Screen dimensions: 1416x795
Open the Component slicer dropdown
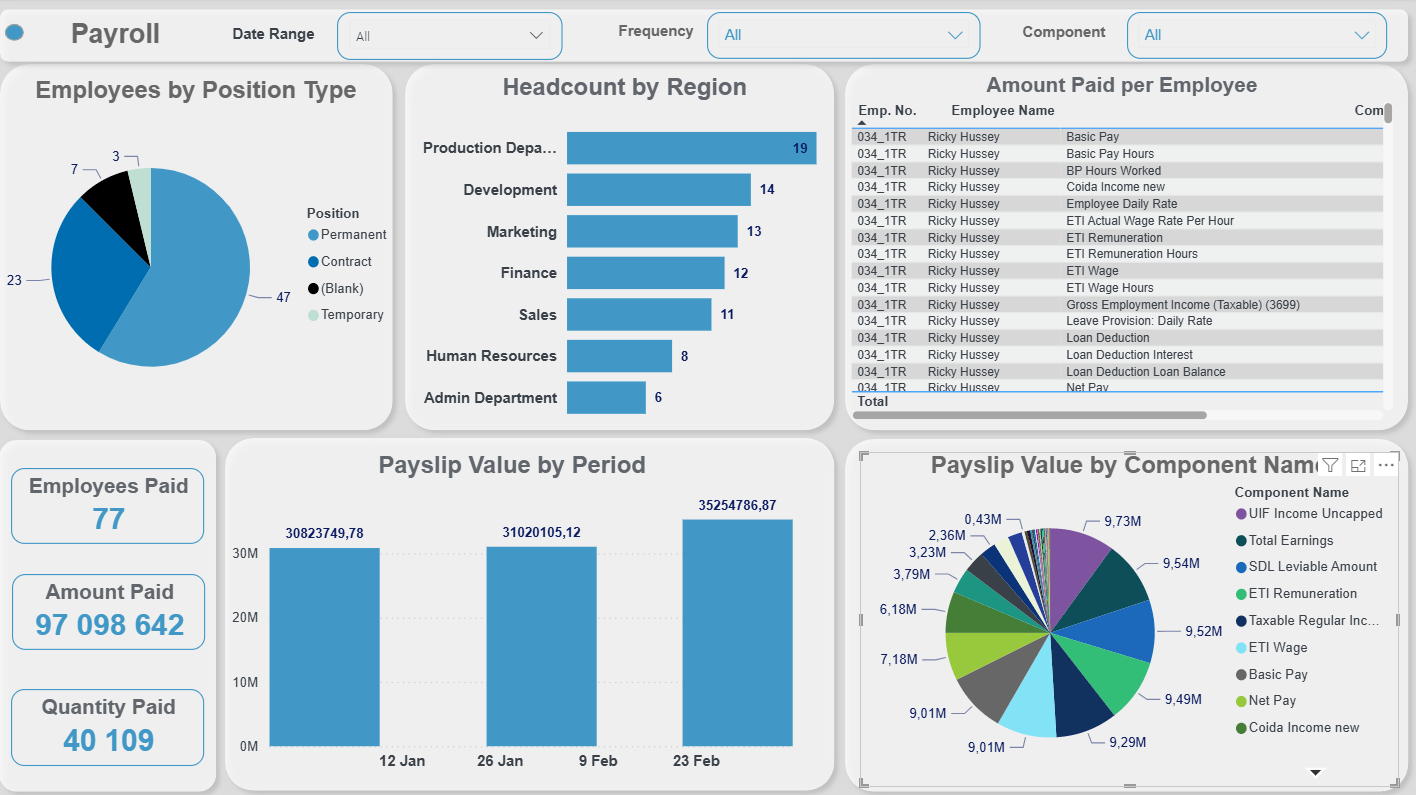point(1256,36)
